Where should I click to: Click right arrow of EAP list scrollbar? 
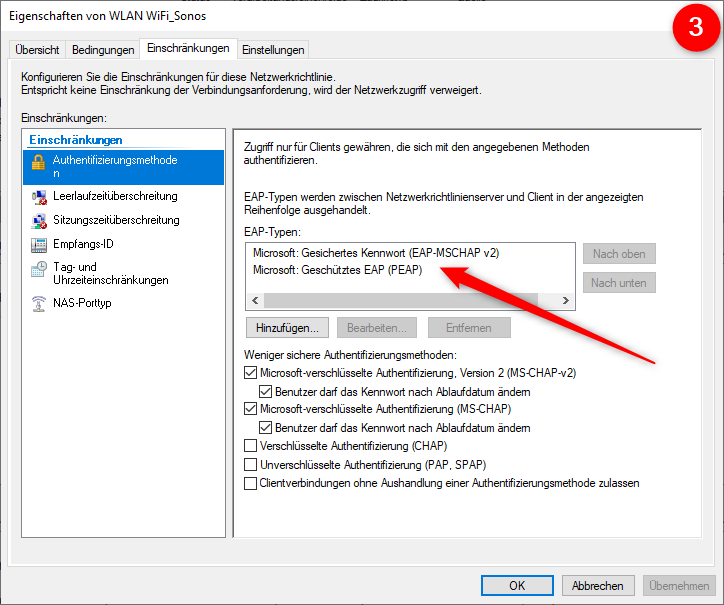coord(566,301)
